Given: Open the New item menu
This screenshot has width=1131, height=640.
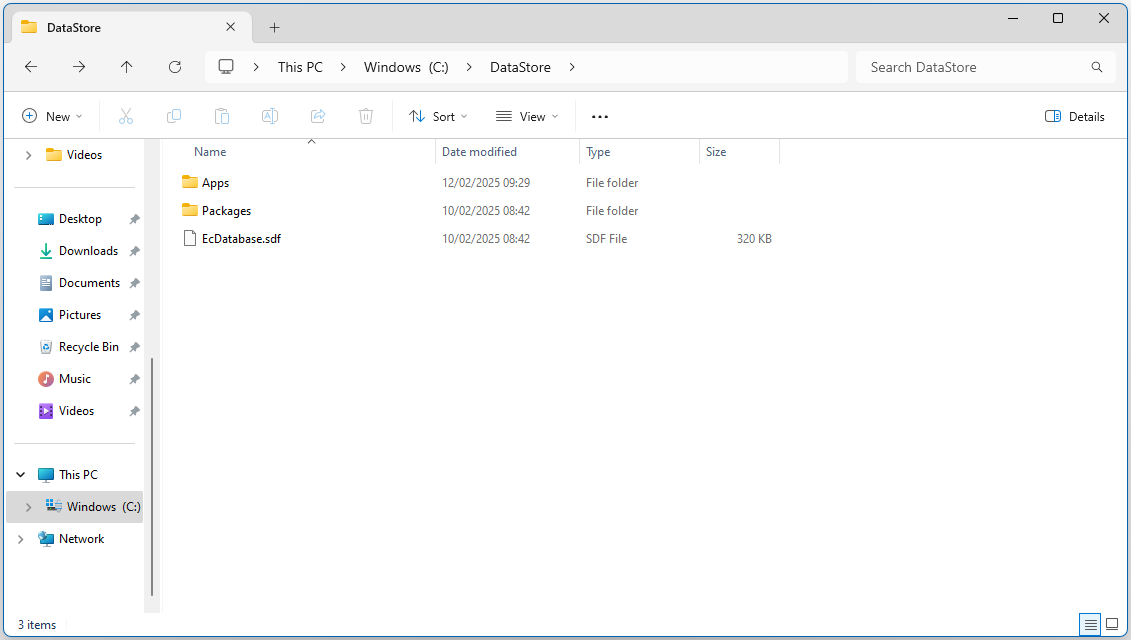Looking at the screenshot, I should 52,116.
